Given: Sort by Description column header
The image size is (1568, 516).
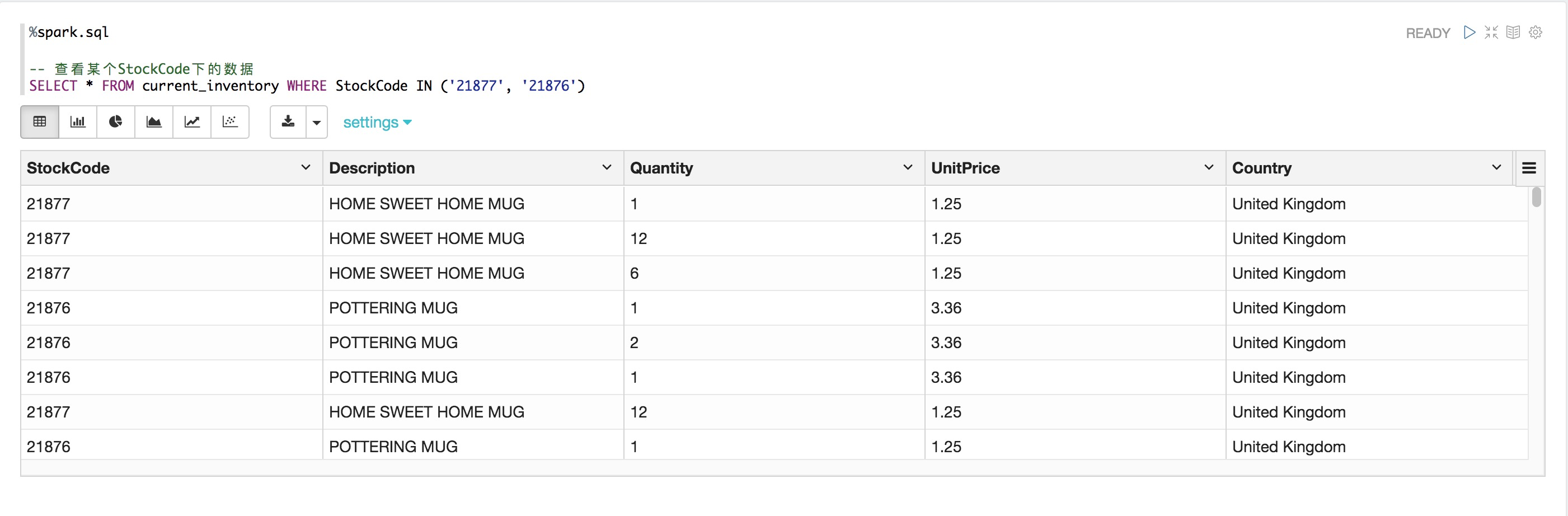Looking at the screenshot, I should [372, 168].
